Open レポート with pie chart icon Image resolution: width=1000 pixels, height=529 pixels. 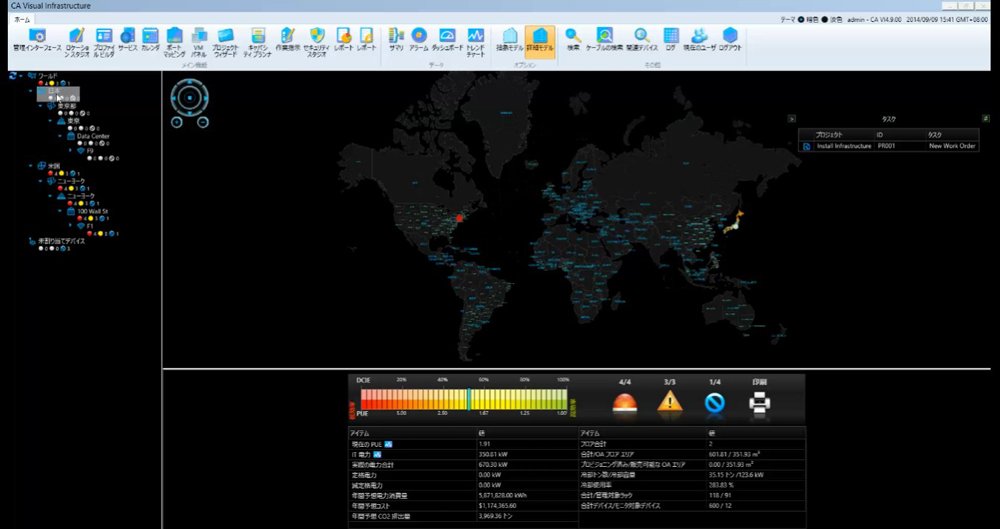pyautogui.click(x=344, y=40)
